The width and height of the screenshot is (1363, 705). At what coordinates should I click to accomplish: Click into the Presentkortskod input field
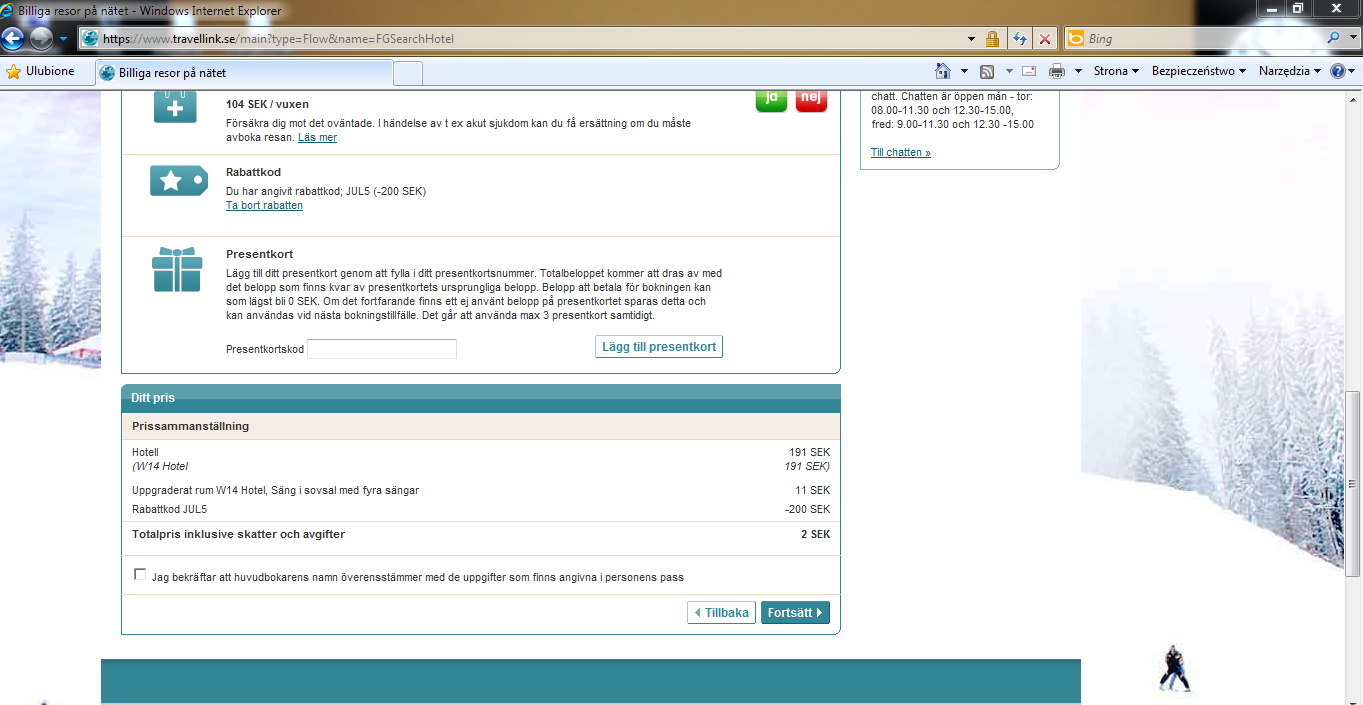pyautogui.click(x=381, y=349)
